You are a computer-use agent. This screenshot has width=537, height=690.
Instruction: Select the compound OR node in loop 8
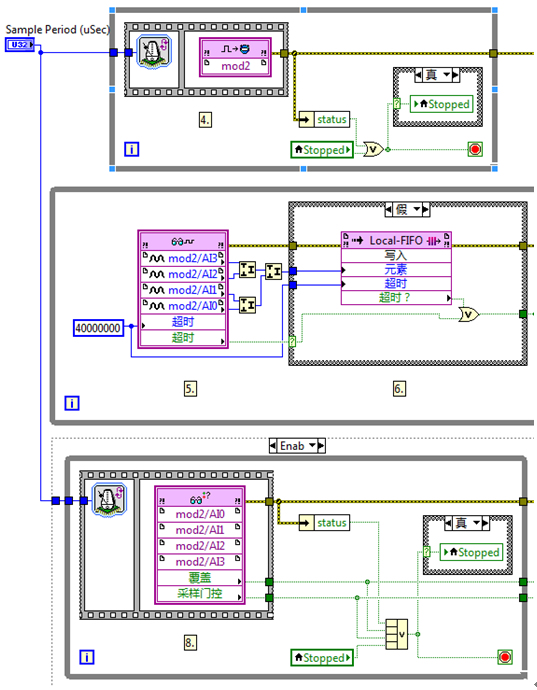pyautogui.click(x=397, y=634)
